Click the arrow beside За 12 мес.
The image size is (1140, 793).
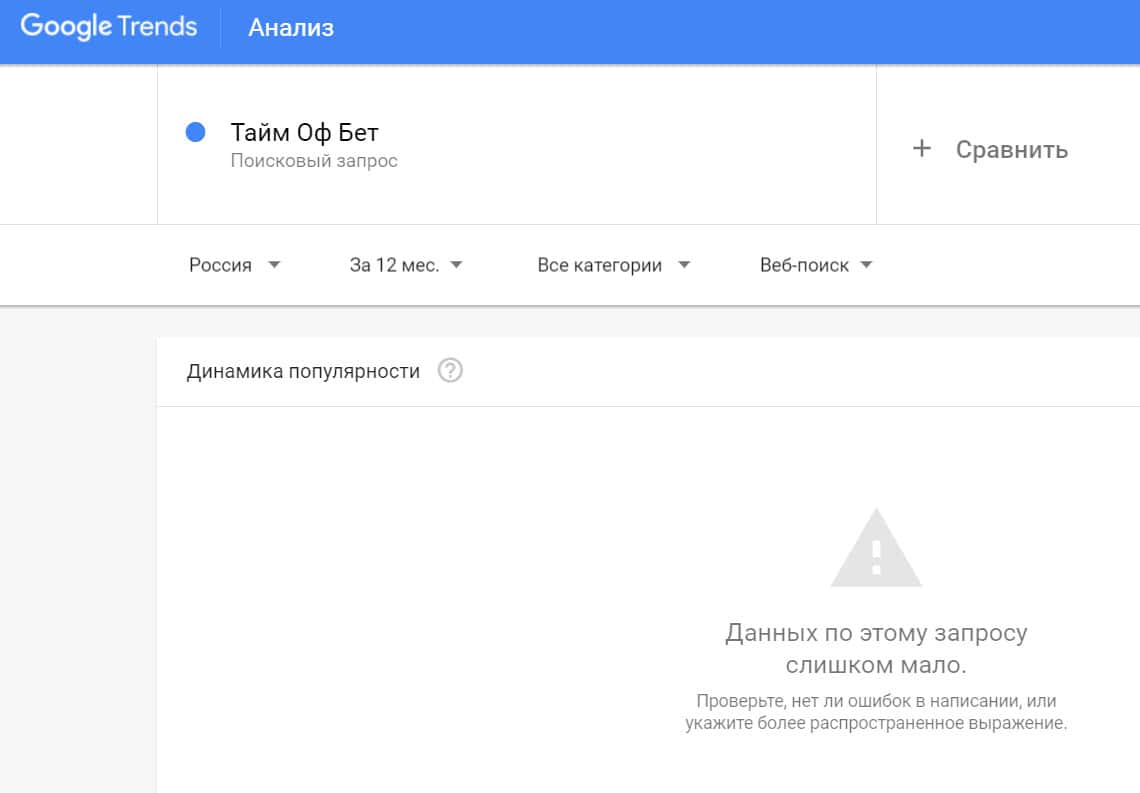pos(456,265)
